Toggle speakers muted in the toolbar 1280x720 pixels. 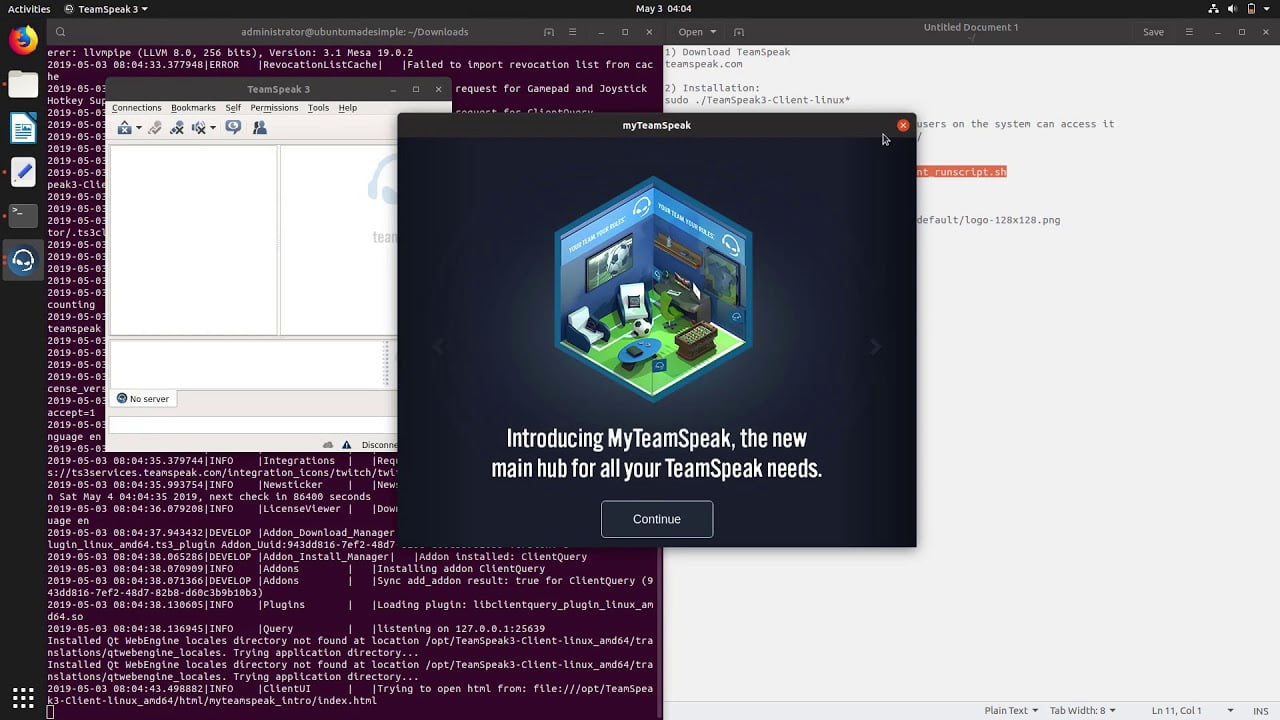click(198, 128)
